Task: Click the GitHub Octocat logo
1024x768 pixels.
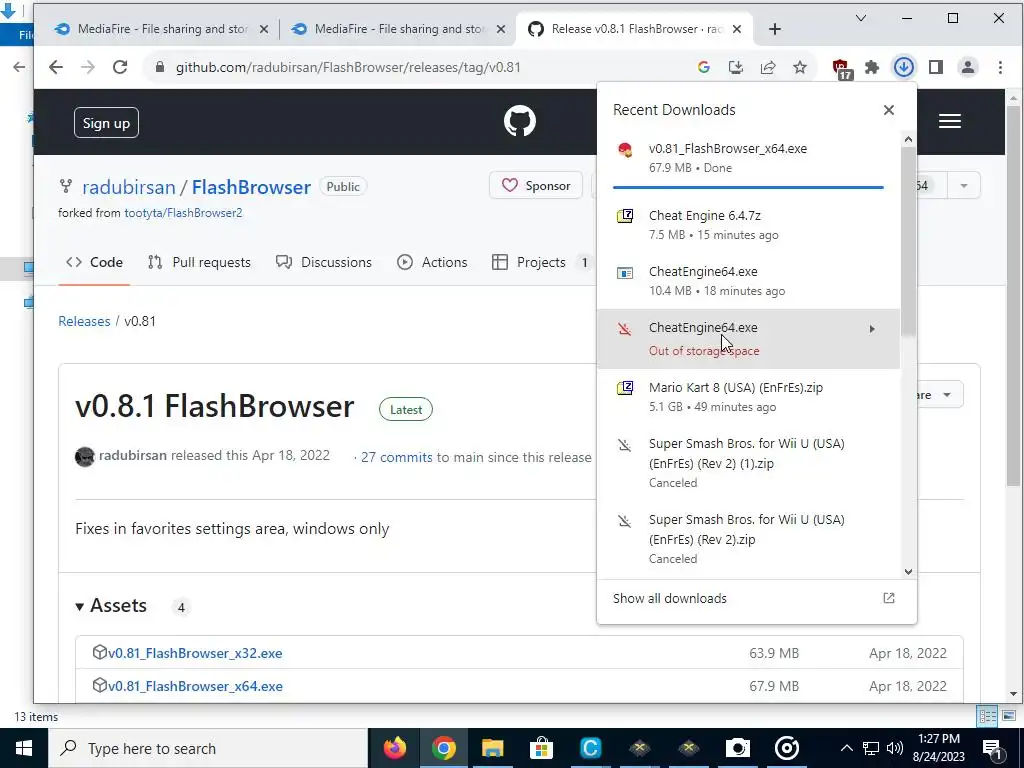Action: [x=520, y=121]
